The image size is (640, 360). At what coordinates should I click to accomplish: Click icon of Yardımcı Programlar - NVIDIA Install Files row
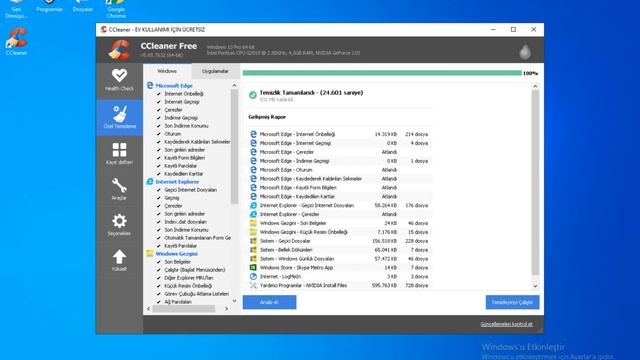[253, 285]
